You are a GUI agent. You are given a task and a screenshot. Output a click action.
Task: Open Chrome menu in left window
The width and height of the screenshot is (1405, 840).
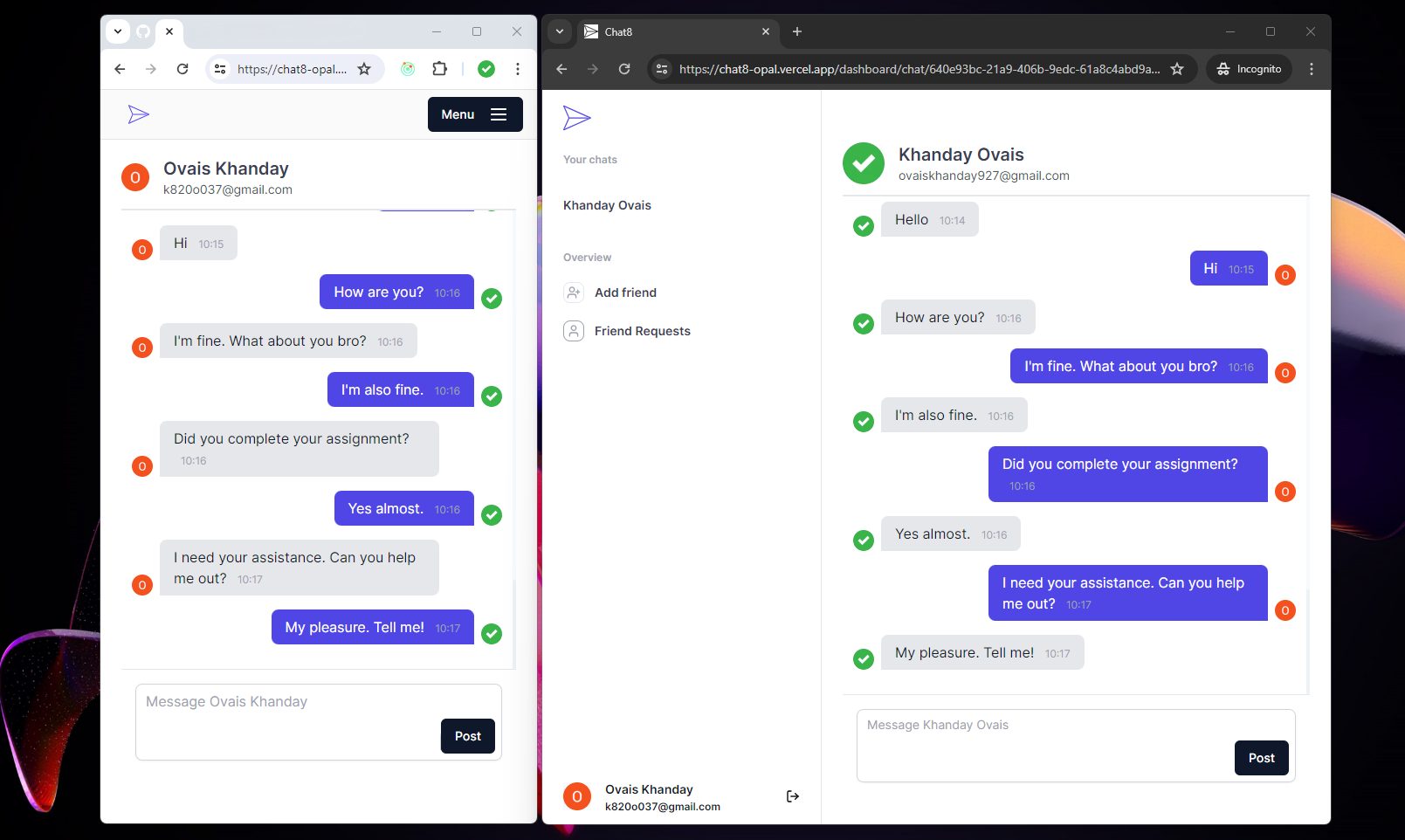[518, 69]
